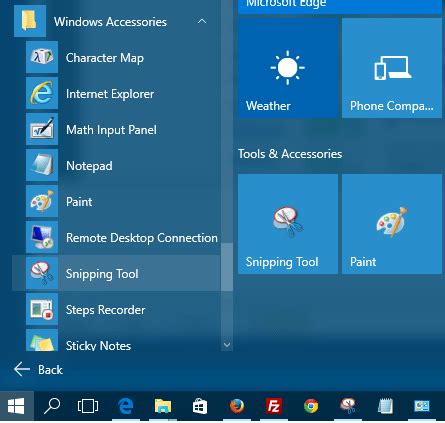Open the Math Input Panel entry

[116, 130]
